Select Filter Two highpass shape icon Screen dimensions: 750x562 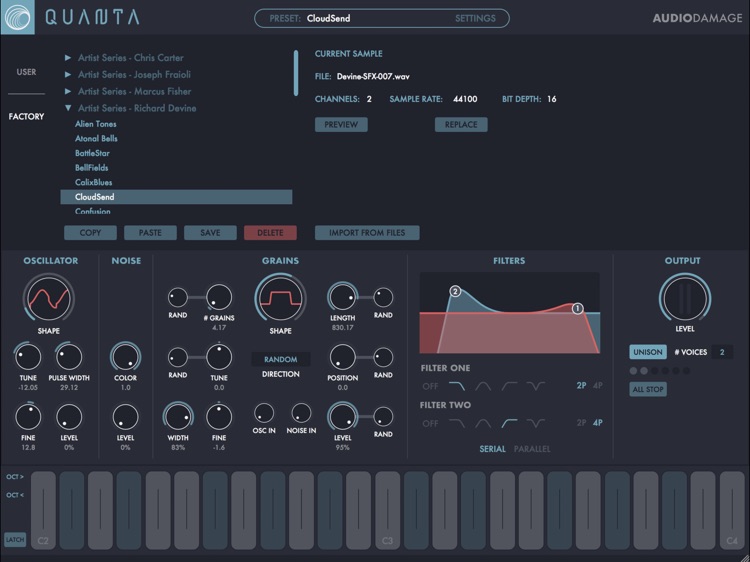(509, 423)
